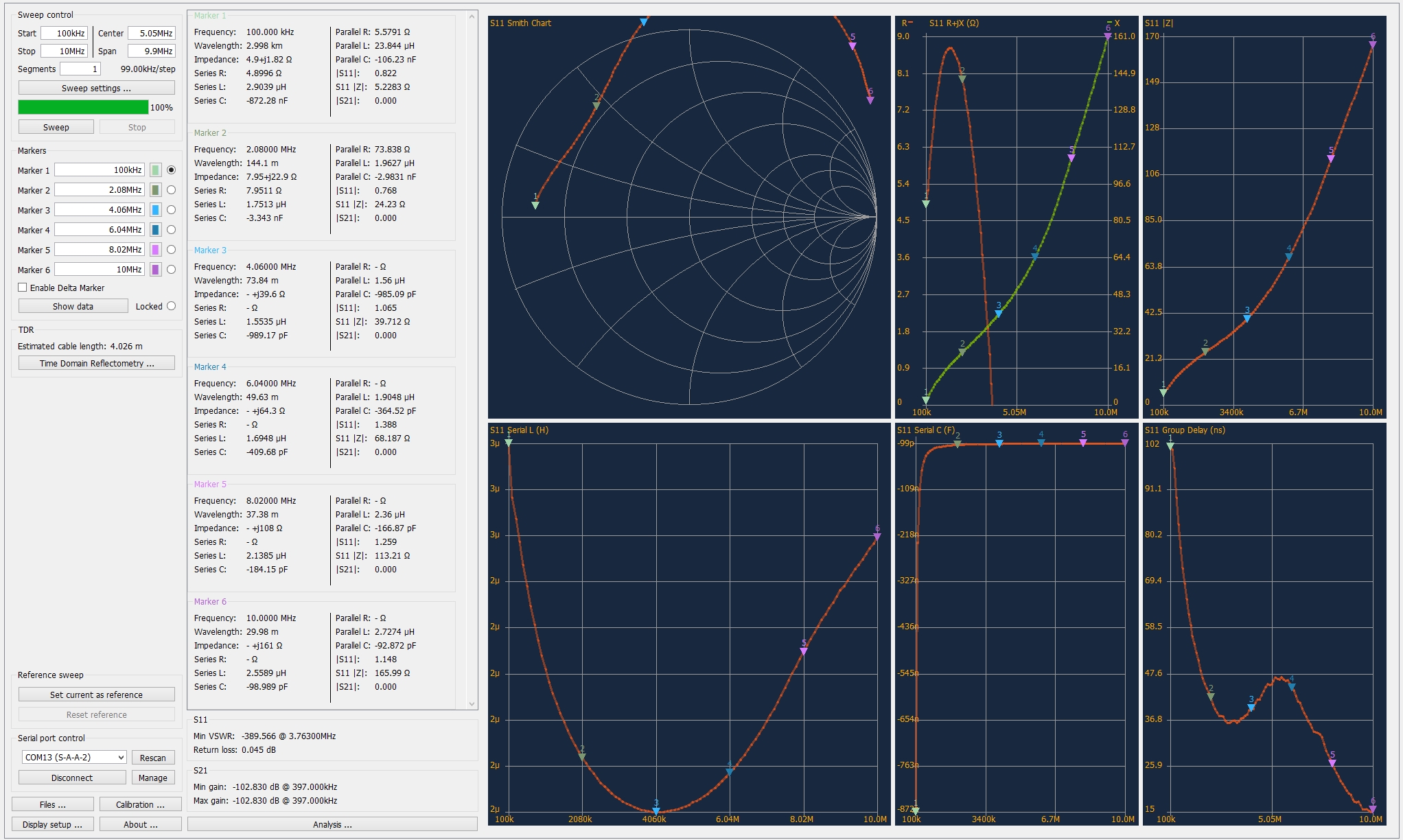Edit Marker 5 frequency field
Screen dimensions: 1403x840
(x=100, y=250)
